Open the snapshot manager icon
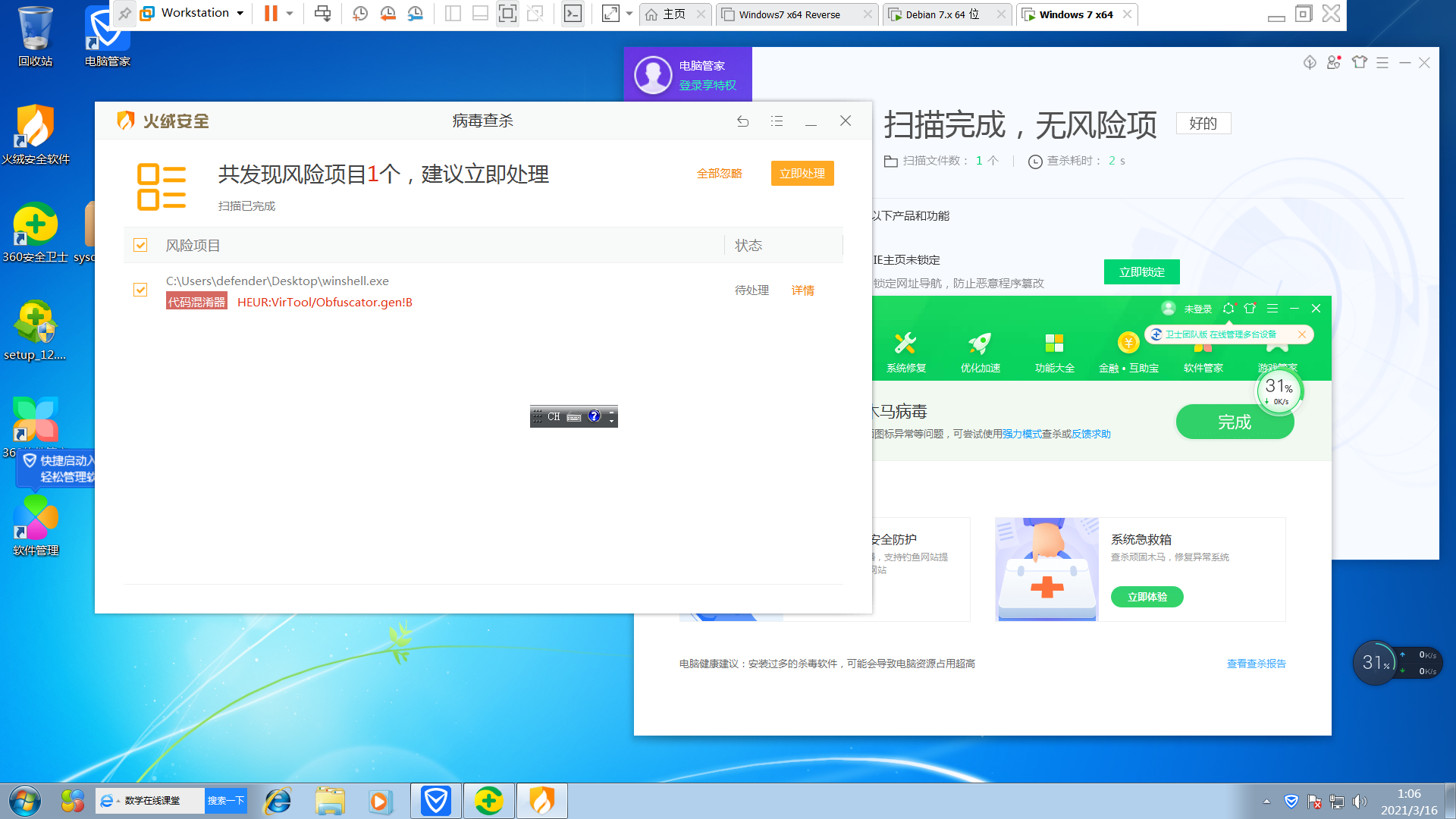Screen dimensions: 1456x819 tap(415, 13)
